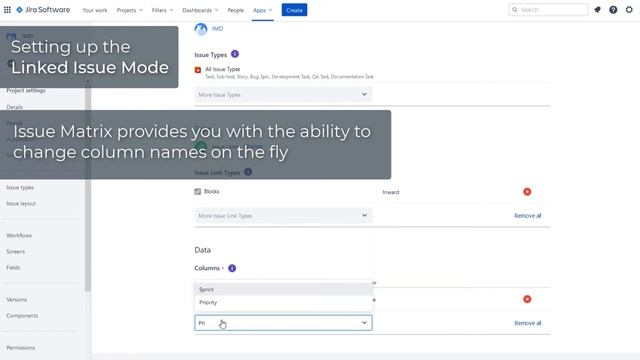Open the settings gear icon
Viewport: 640px width, 360px height.
pos(629,10)
